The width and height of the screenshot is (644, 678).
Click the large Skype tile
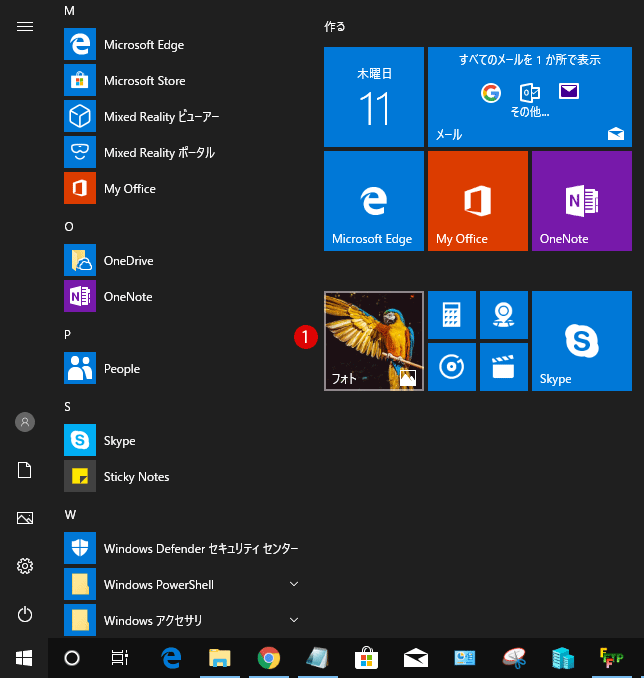582,341
